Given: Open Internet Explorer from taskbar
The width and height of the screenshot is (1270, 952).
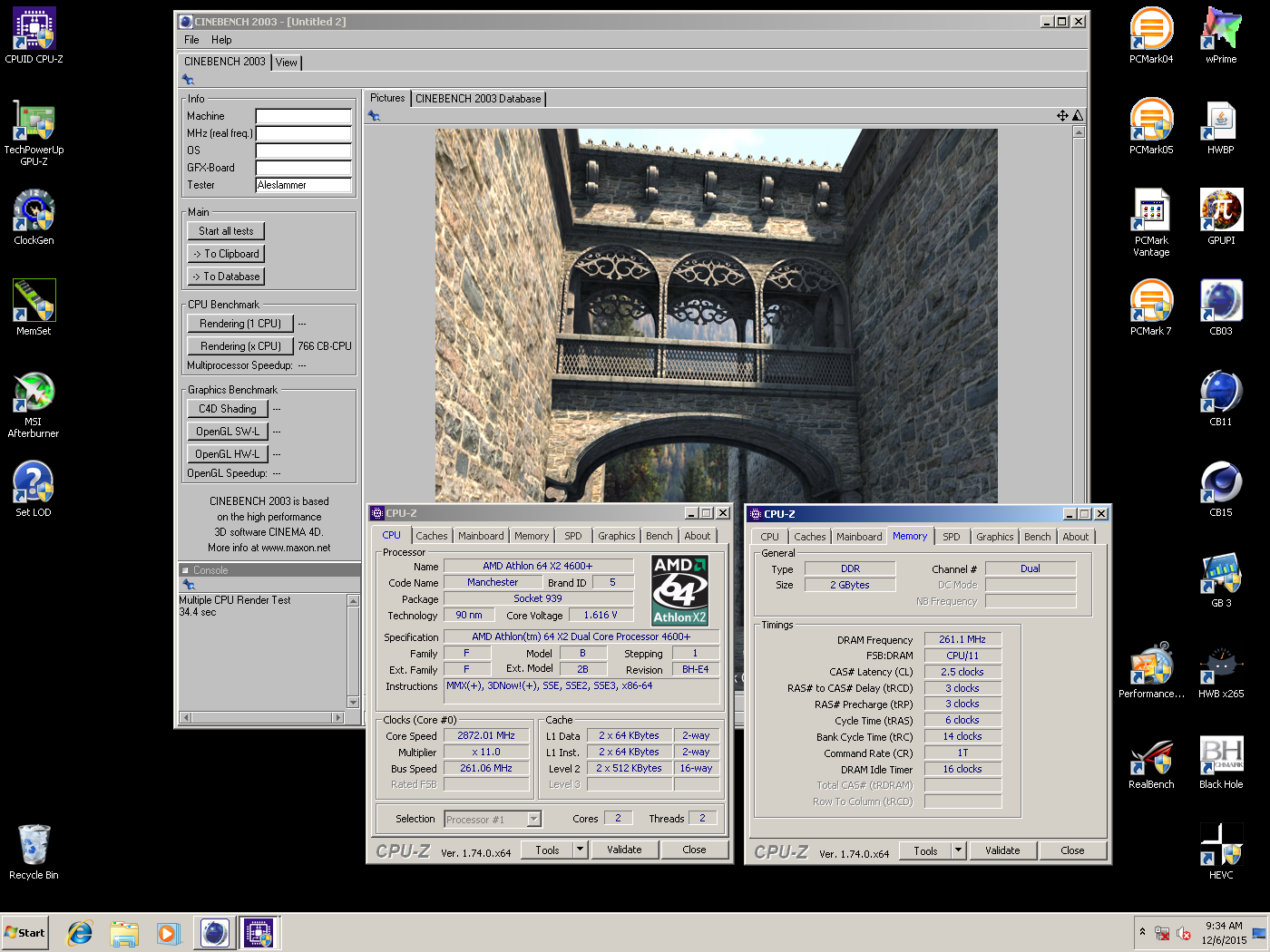Looking at the screenshot, I should pyautogui.click(x=80, y=933).
